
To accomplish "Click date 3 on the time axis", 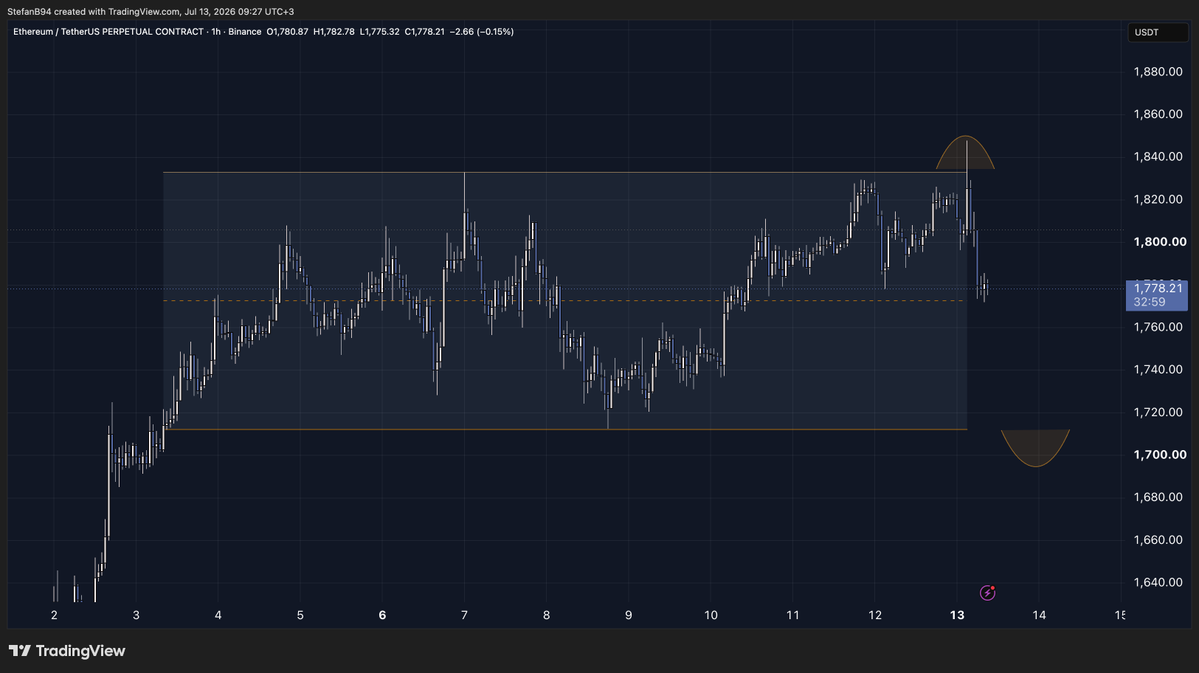I will coord(136,615).
